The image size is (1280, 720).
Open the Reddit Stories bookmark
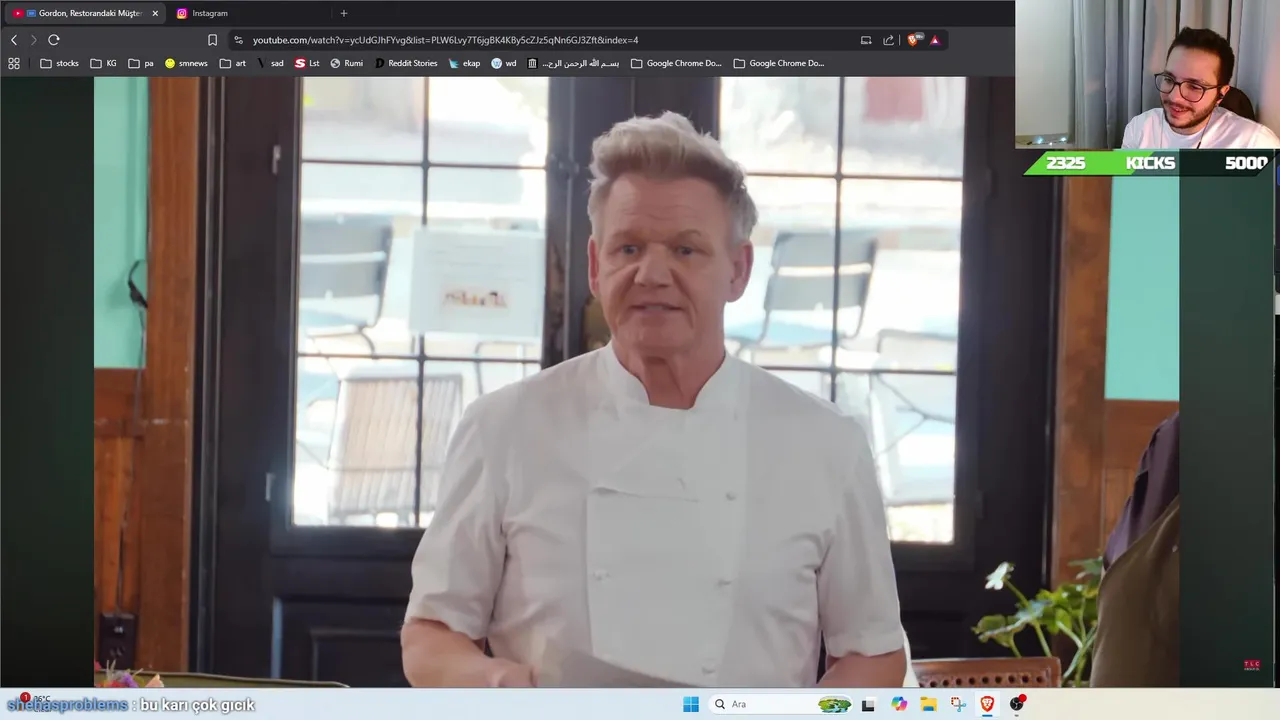[x=406, y=63]
